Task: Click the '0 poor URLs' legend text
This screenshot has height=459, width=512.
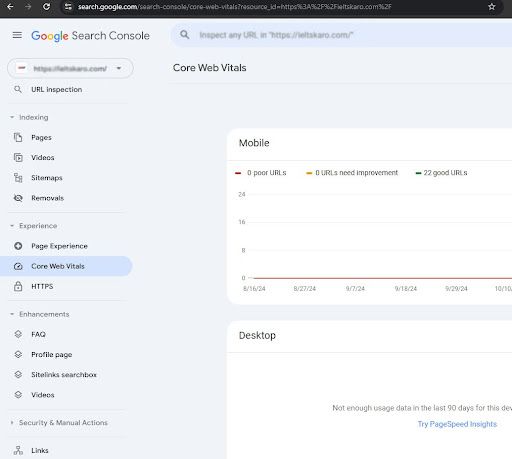Action: (267, 173)
